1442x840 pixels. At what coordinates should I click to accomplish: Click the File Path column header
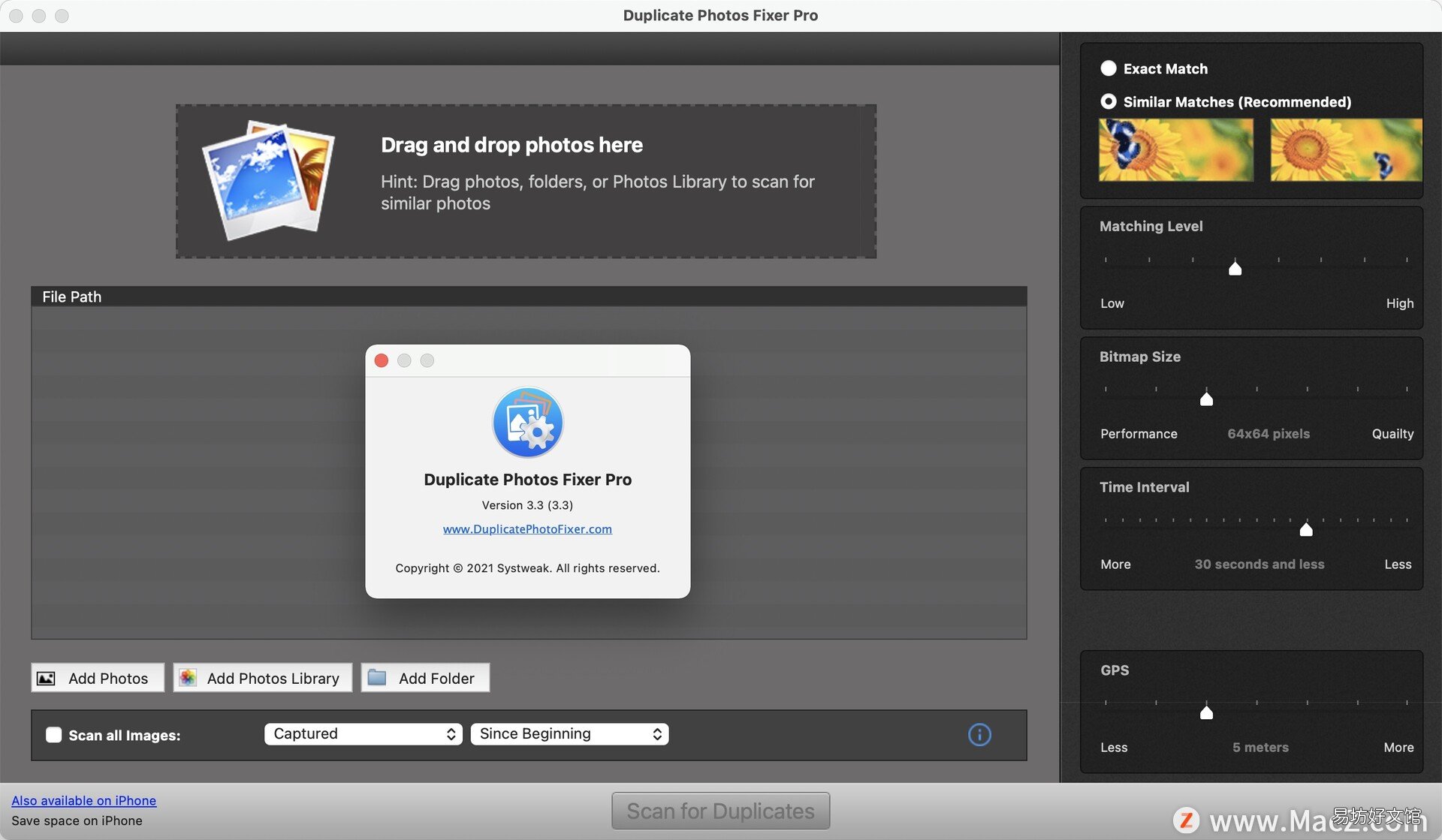pyautogui.click(x=529, y=297)
